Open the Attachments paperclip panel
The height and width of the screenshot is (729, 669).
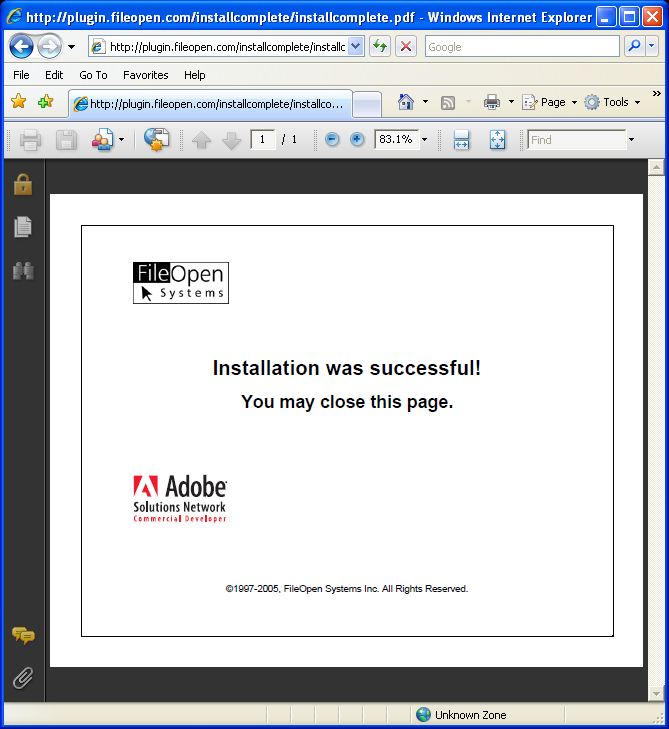pyautogui.click(x=23, y=678)
